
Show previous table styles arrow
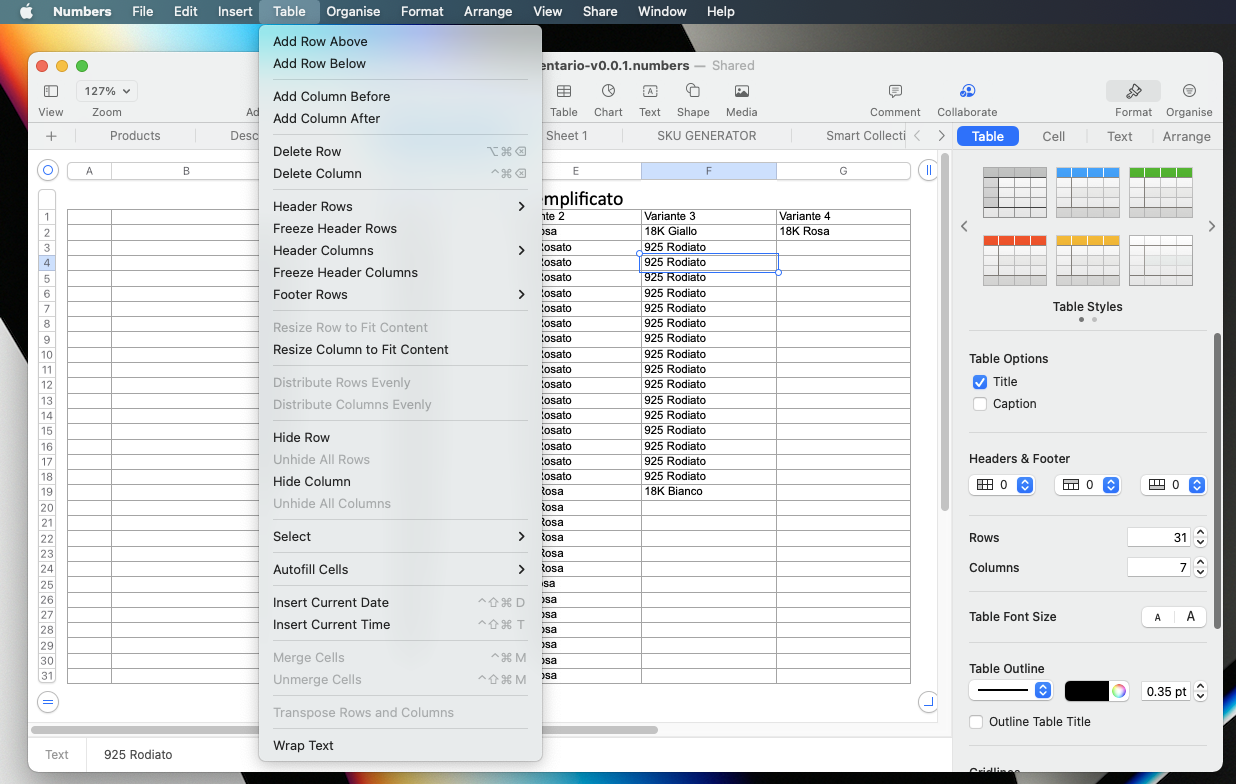[964, 227]
